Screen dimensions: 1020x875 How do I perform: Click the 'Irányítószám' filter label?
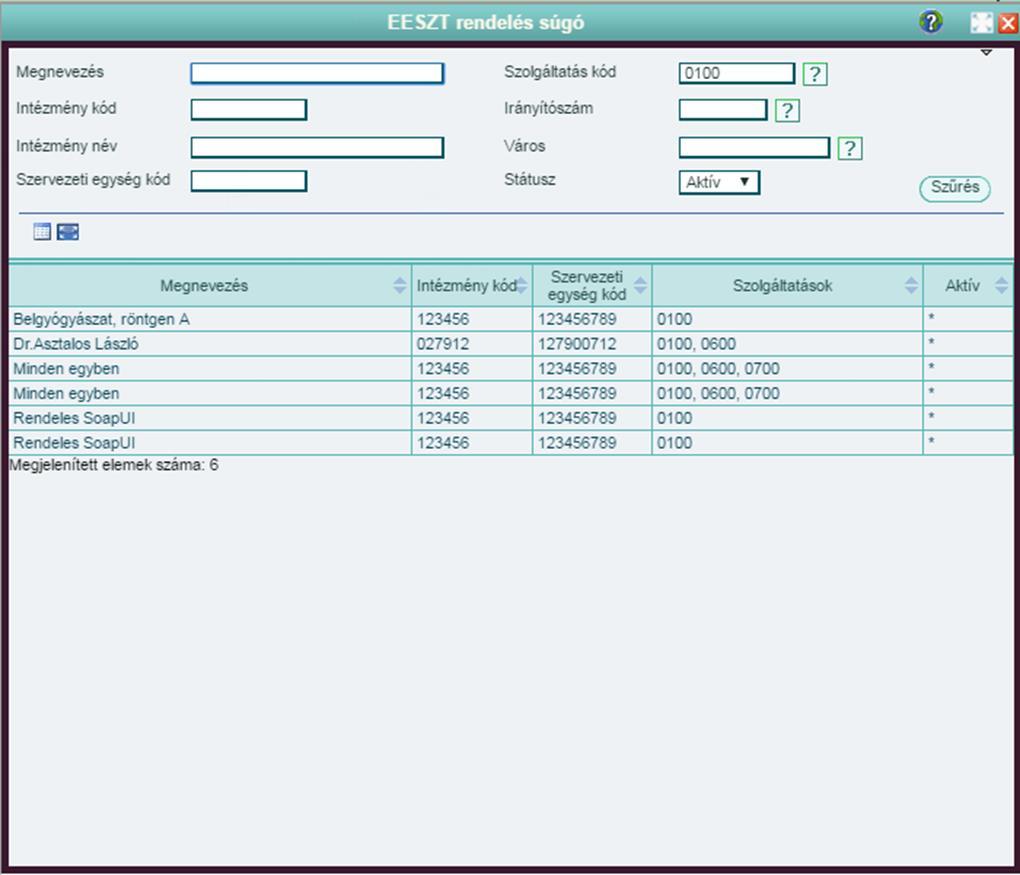point(548,108)
